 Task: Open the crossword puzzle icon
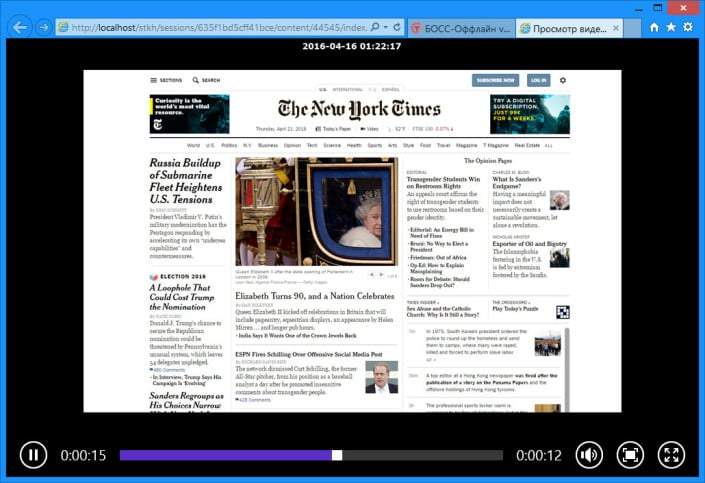click(x=562, y=312)
